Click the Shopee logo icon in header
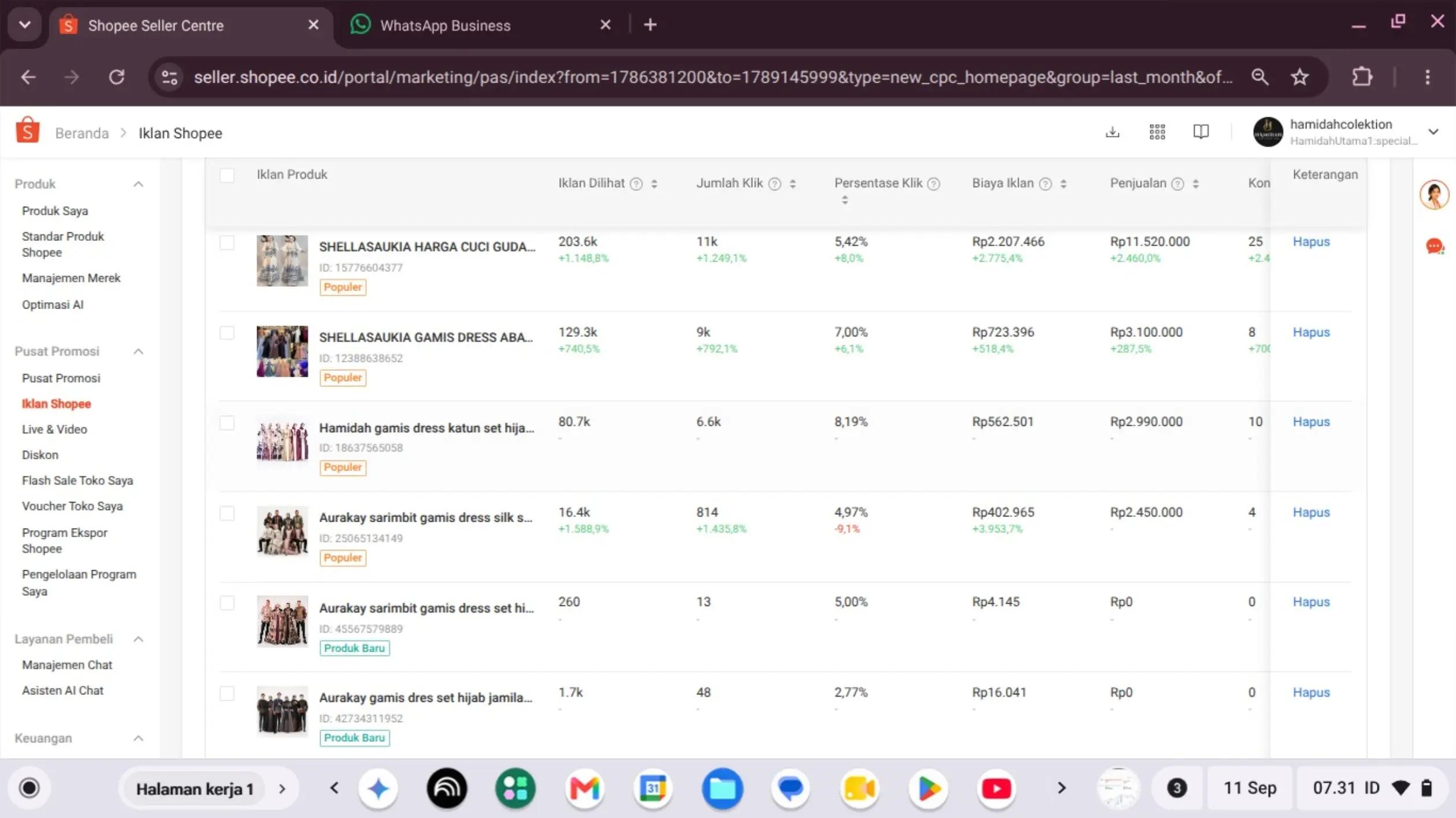 tap(27, 131)
